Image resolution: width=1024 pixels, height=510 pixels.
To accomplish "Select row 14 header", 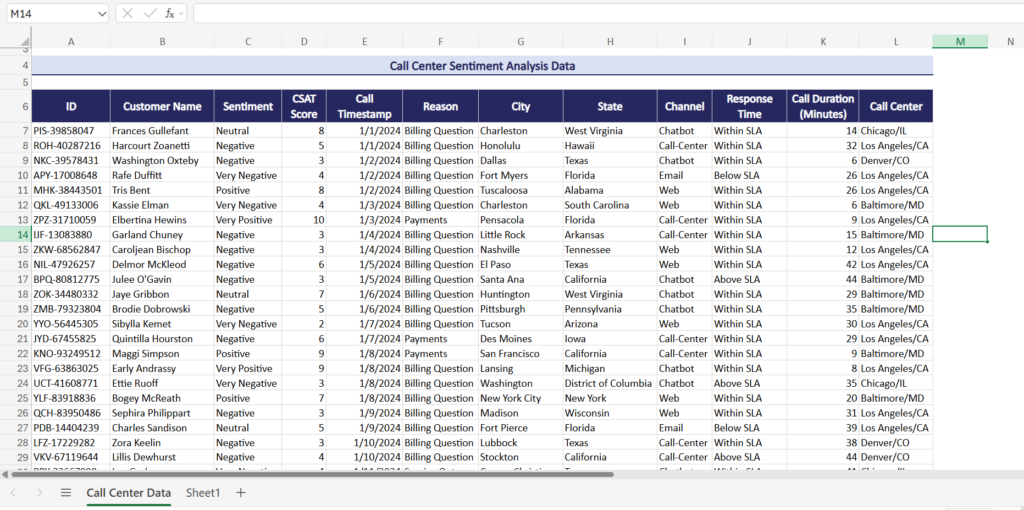I will point(16,234).
